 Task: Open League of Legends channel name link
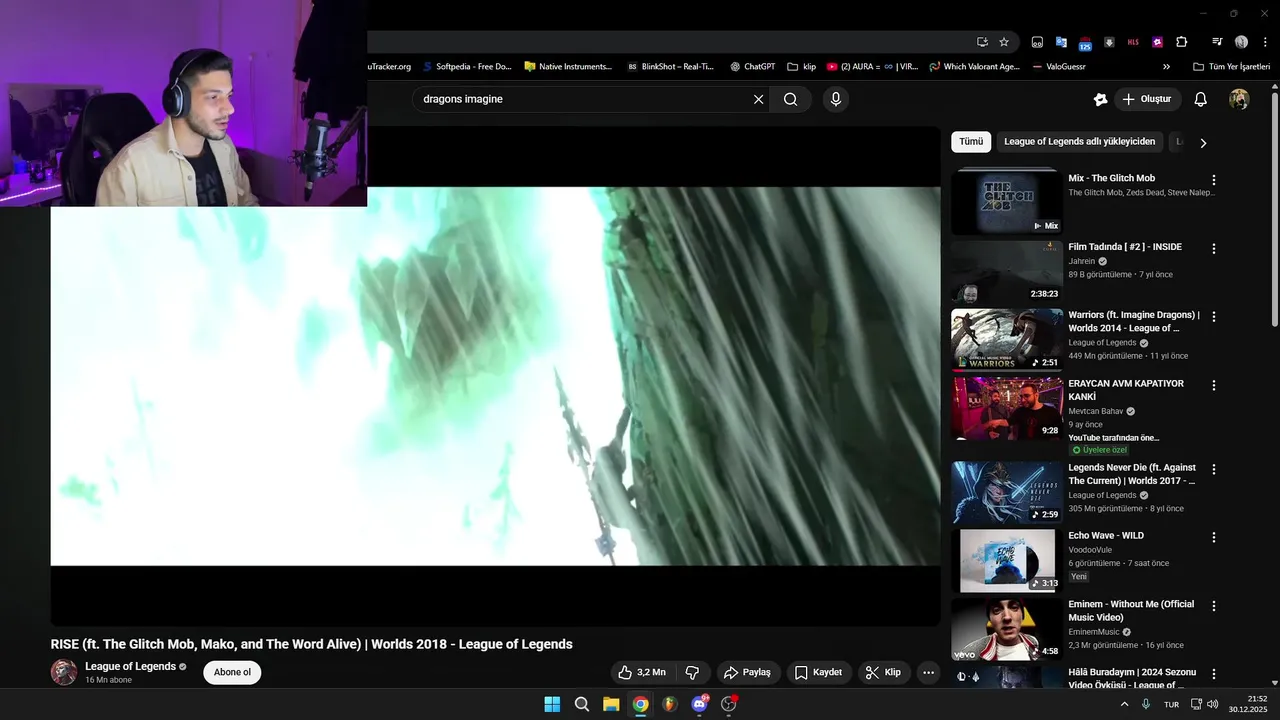(130, 666)
